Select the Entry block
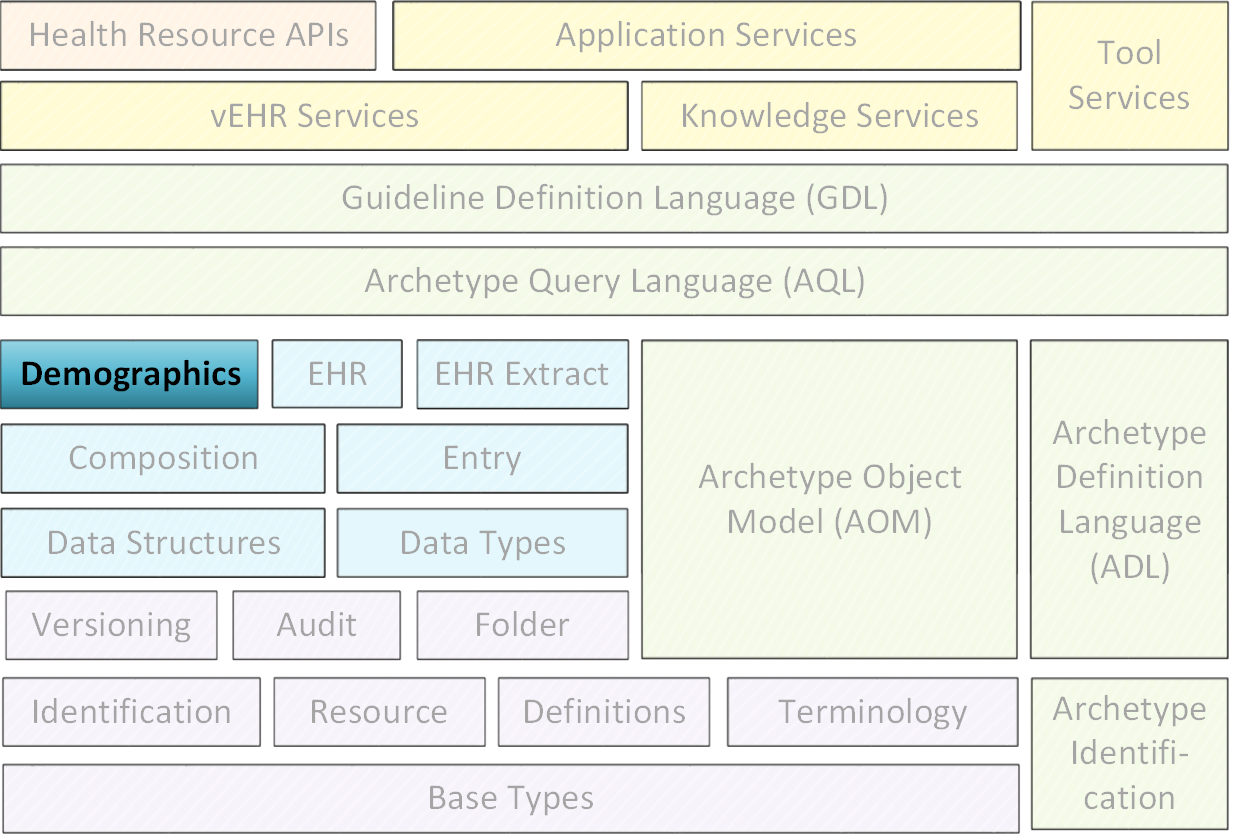1236x839 pixels. (x=482, y=458)
